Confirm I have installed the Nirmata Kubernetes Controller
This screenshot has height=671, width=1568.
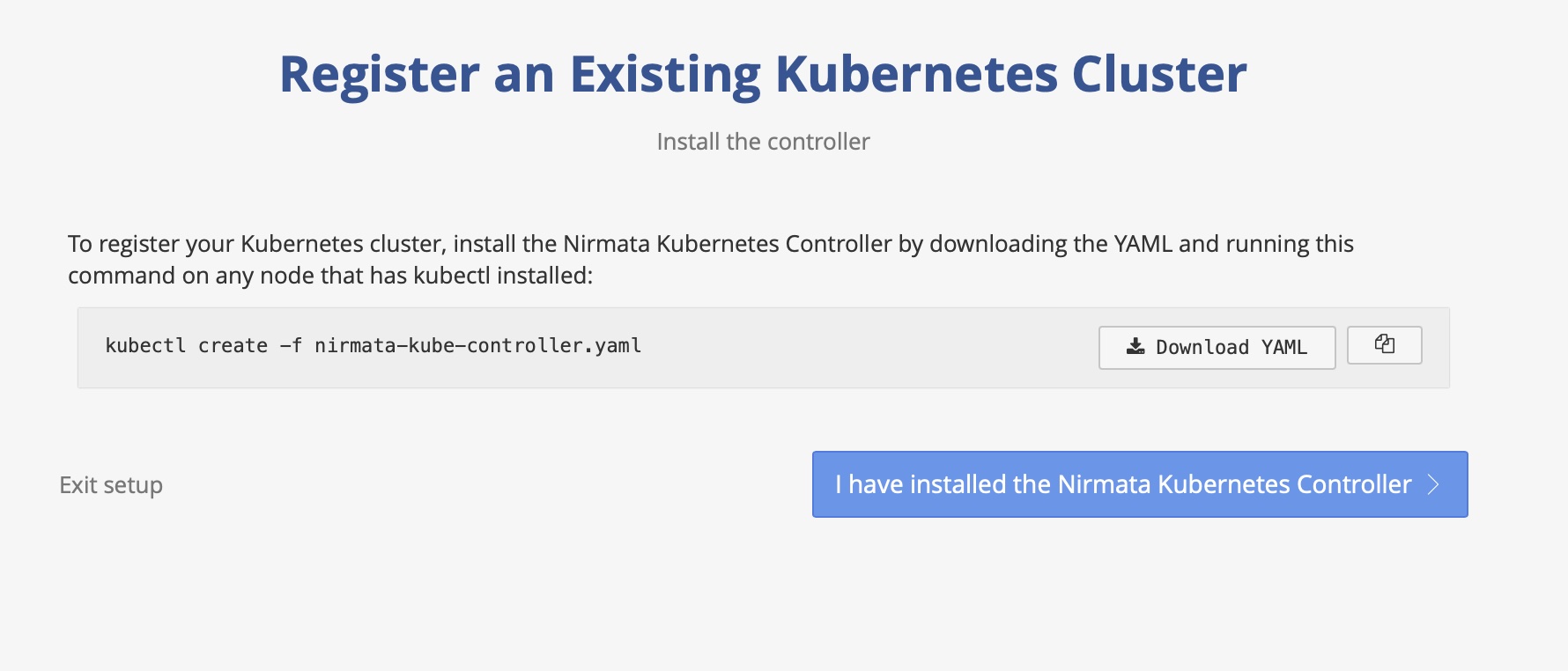point(1140,484)
